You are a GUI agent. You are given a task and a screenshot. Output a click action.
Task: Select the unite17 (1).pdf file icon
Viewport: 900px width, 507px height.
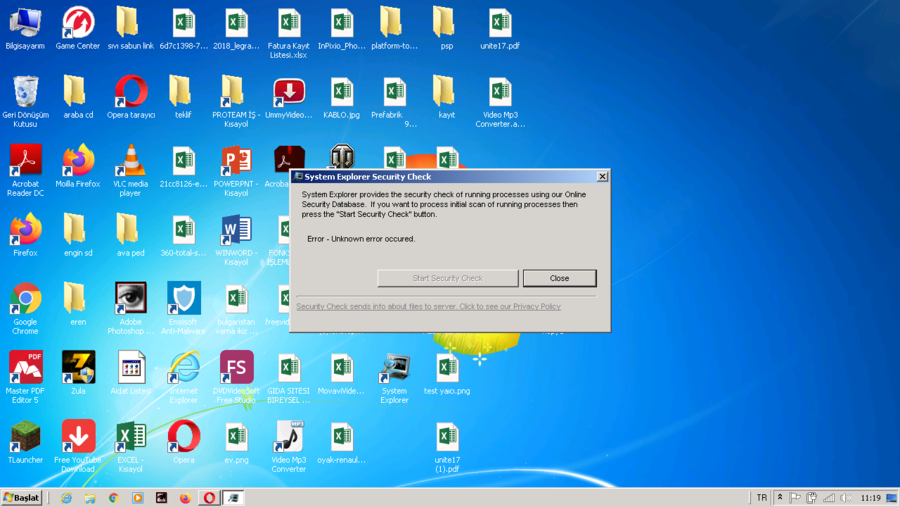[447, 446]
